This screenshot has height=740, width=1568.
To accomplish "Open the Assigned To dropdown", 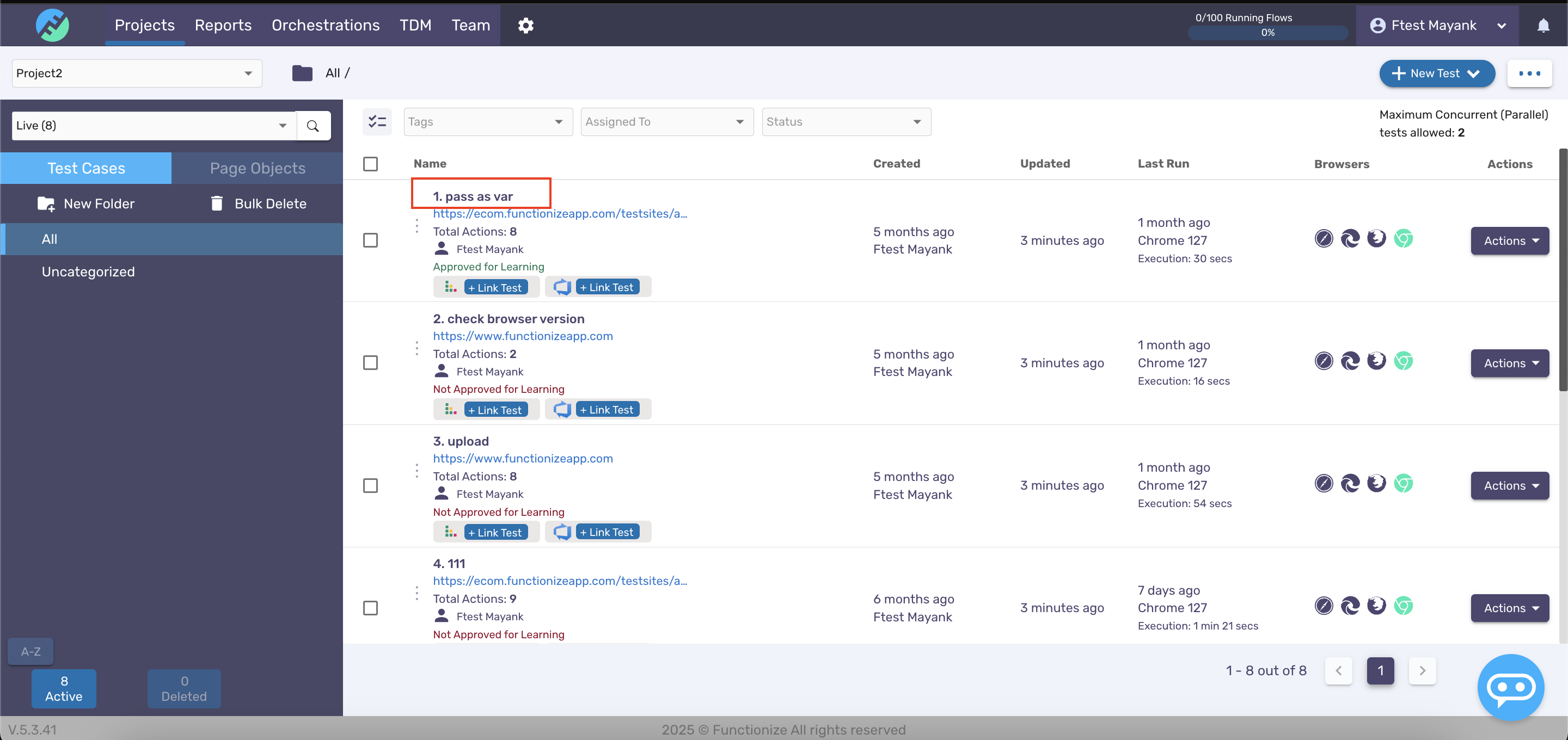I will [667, 122].
